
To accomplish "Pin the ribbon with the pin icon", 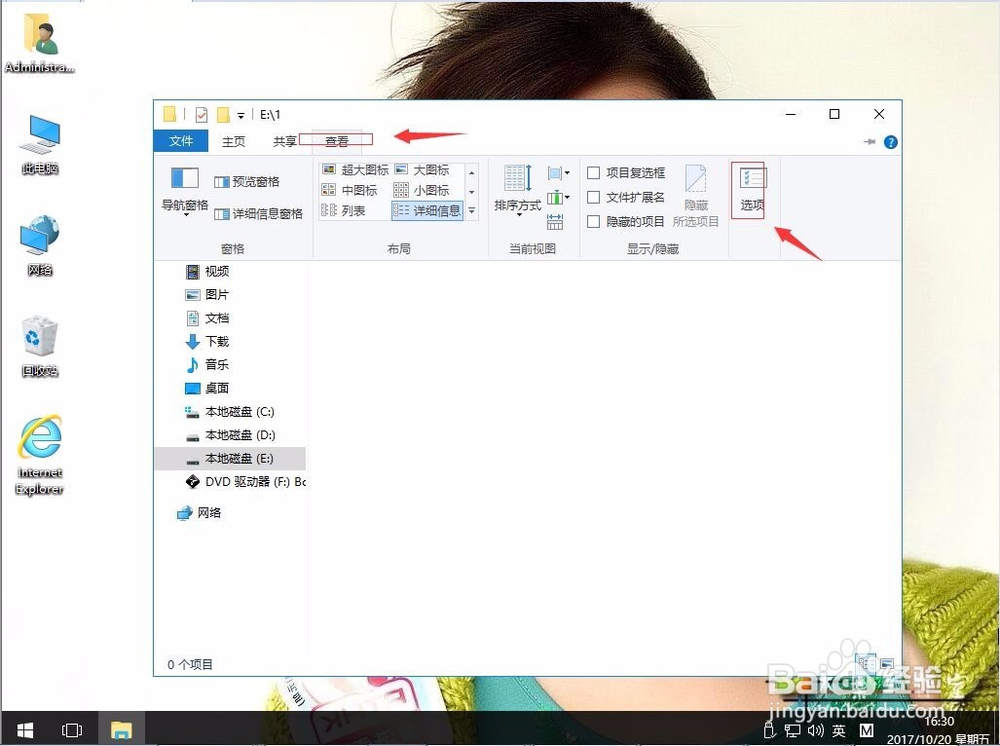I will (x=869, y=142).
